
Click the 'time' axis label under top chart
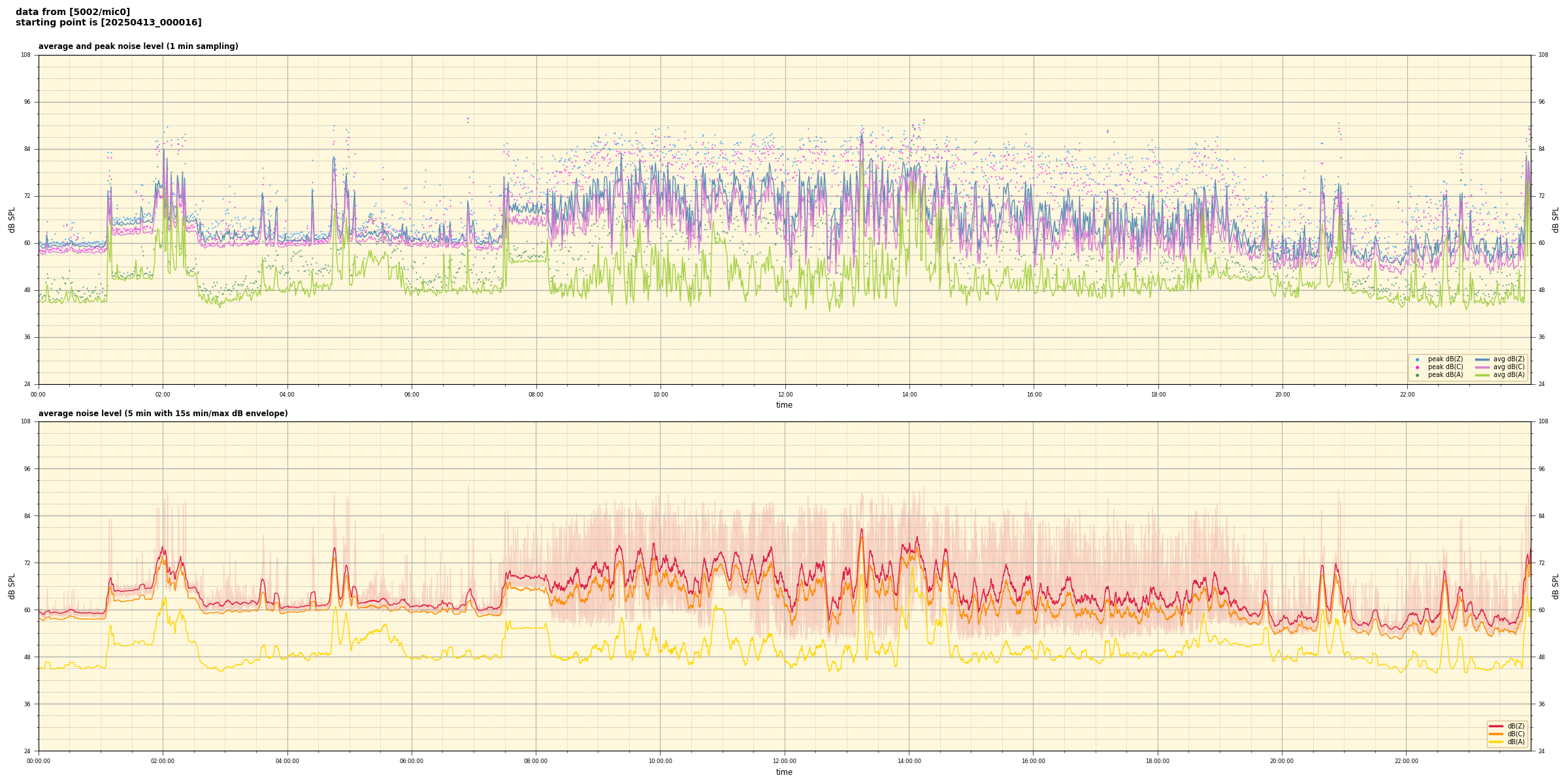click(x=784, y=405)
